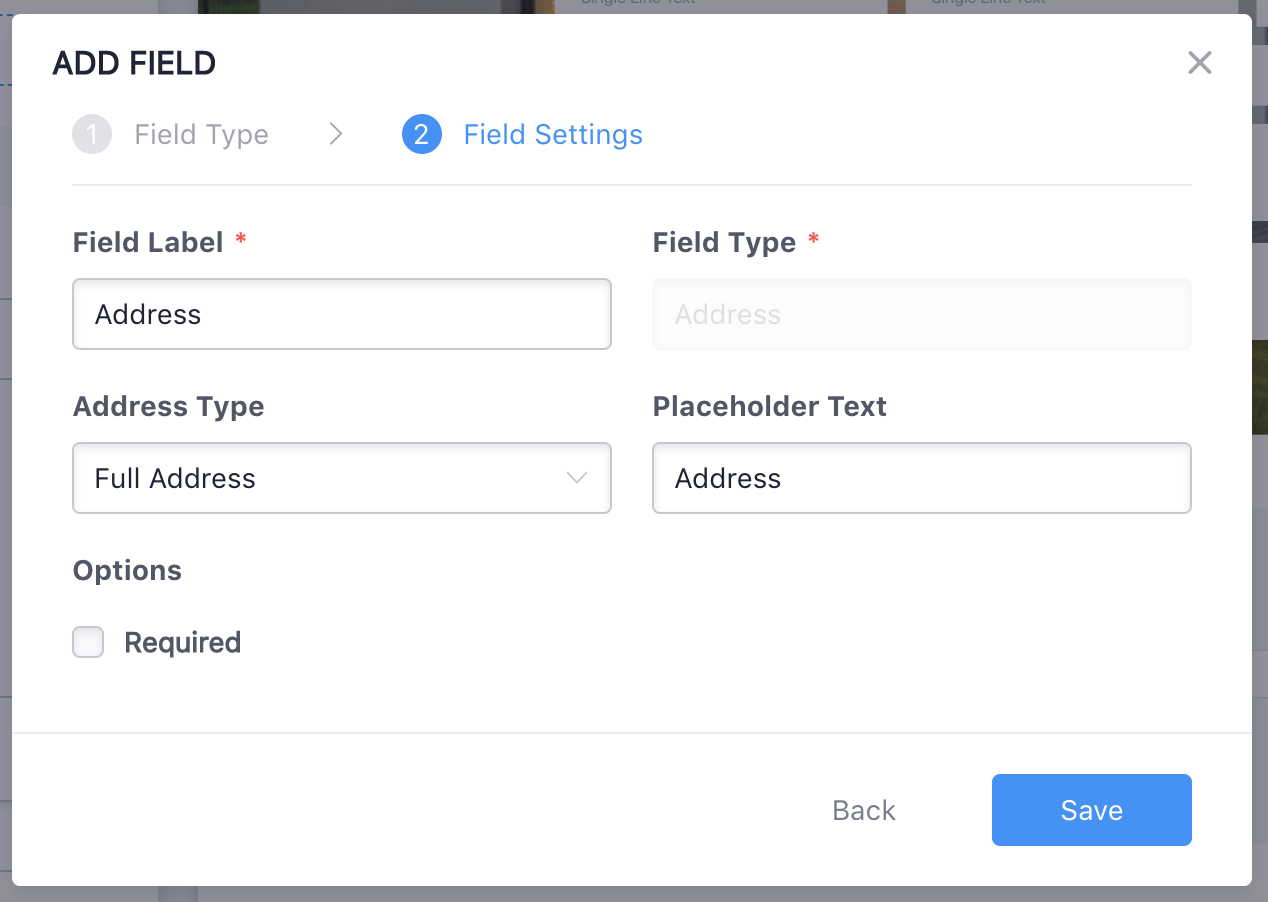Viewport: 1268px width, 902px height.
Task: Enable the Required checkbox
Action: coord(88,642)
